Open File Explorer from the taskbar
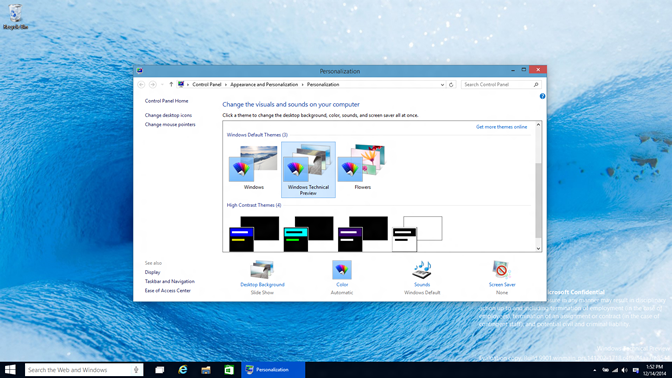This screenshot has height=378, width=672. [x=206, y=370]
